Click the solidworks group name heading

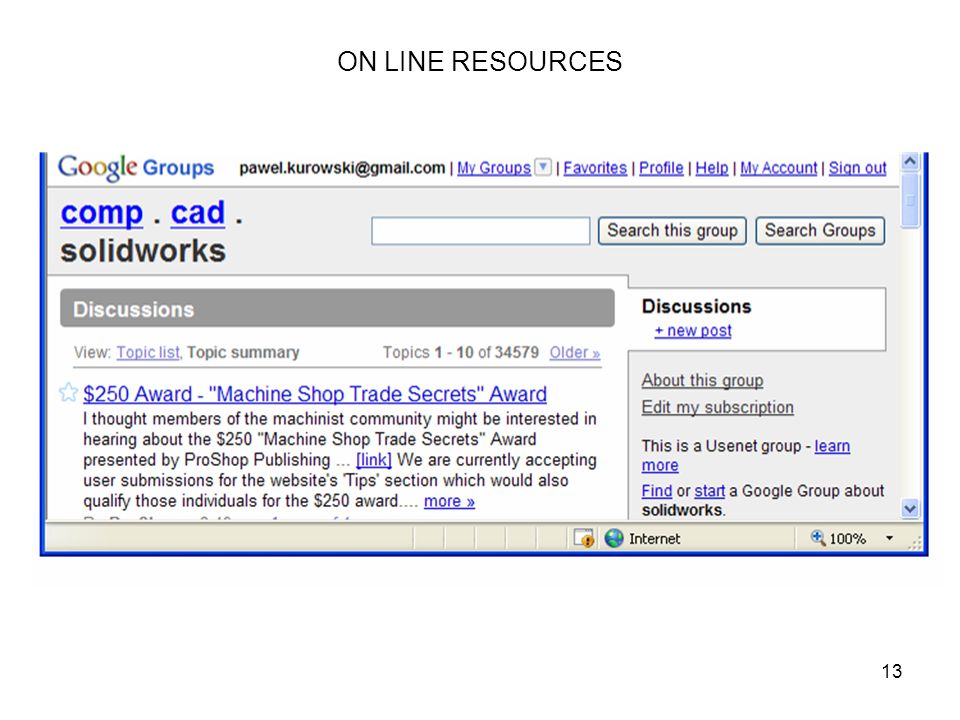pos(143,250)
